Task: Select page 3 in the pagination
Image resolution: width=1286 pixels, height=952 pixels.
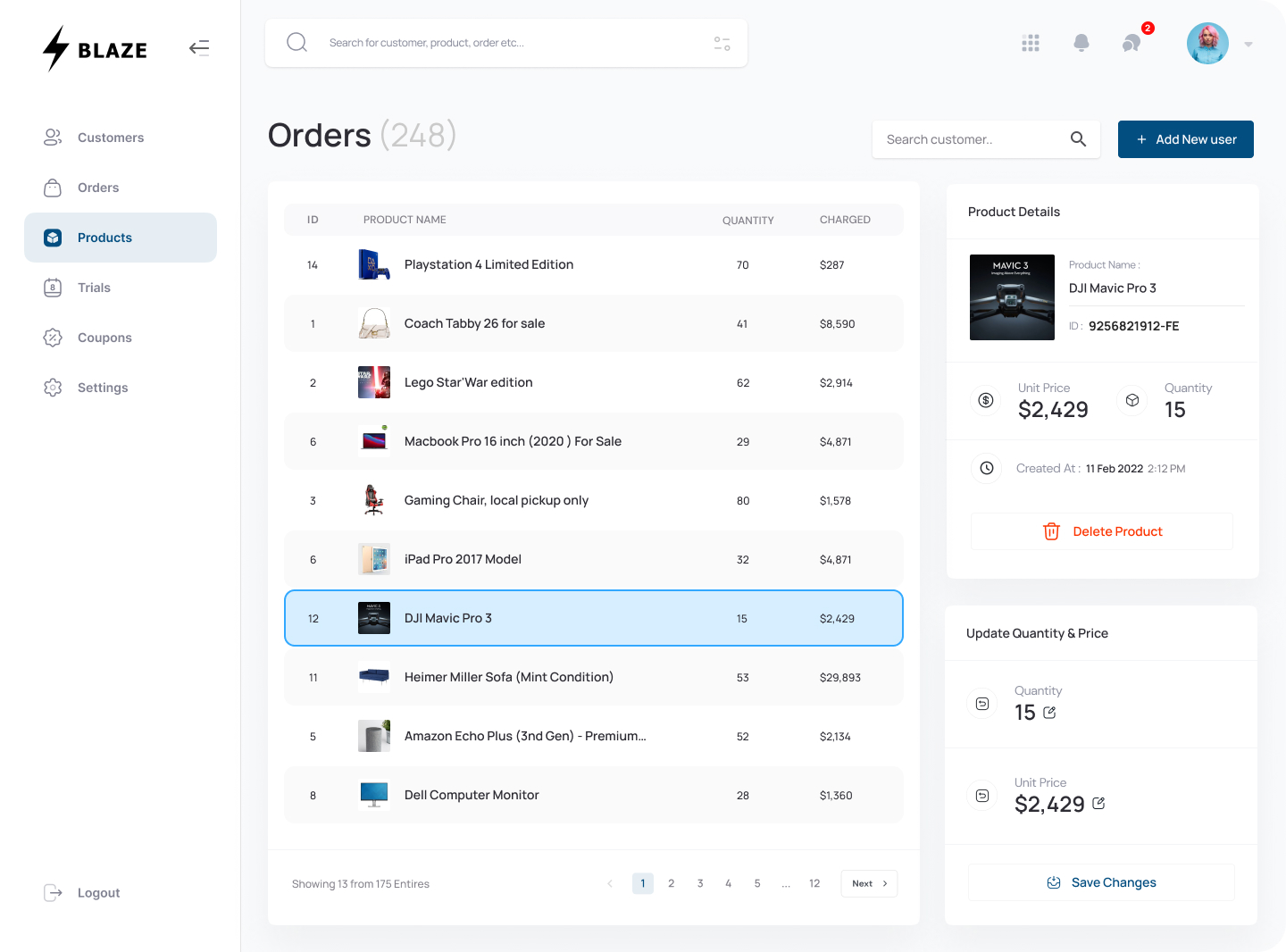Action: [699, 883]
